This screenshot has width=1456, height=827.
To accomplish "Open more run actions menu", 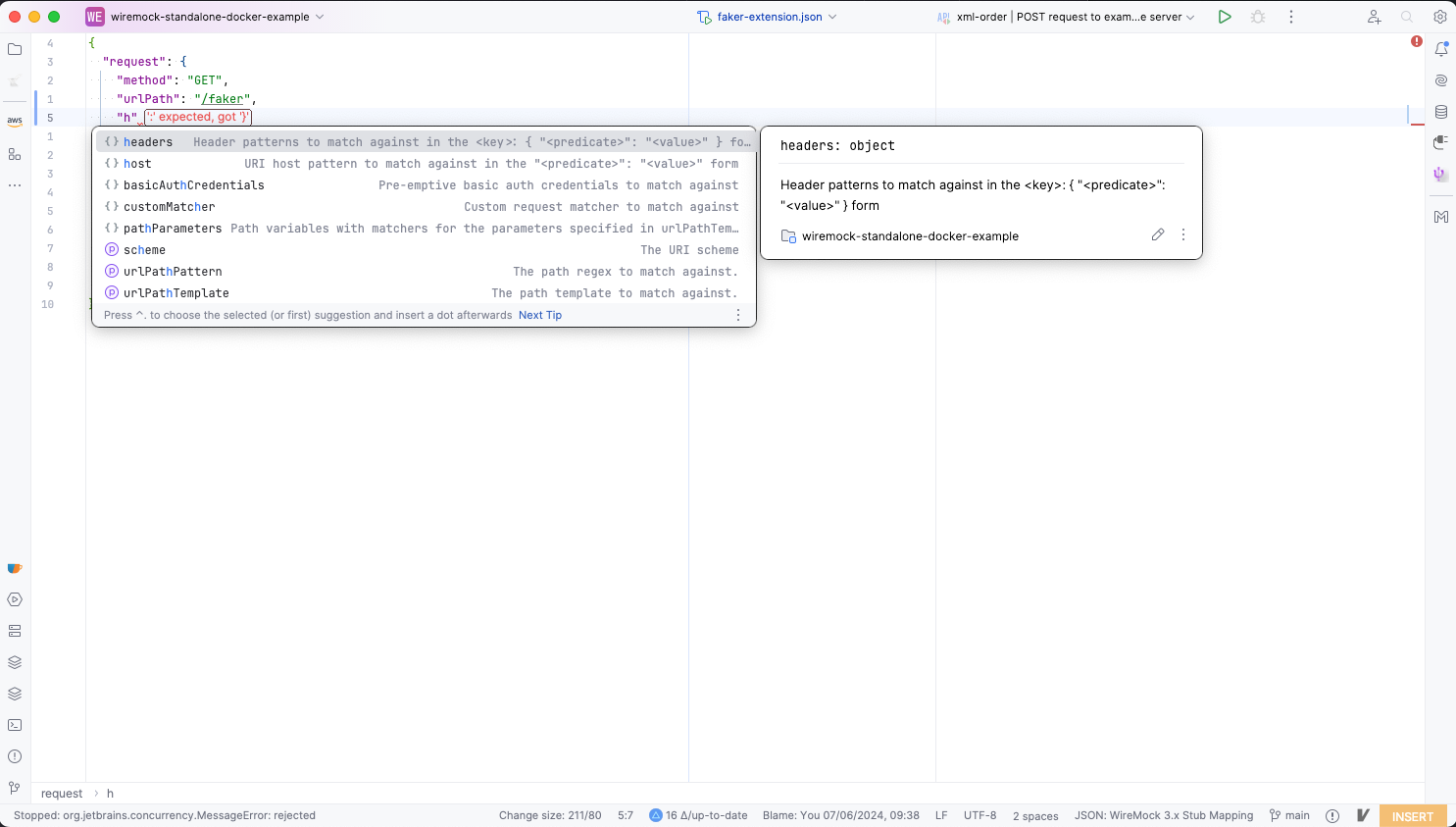I will 1291,17.
